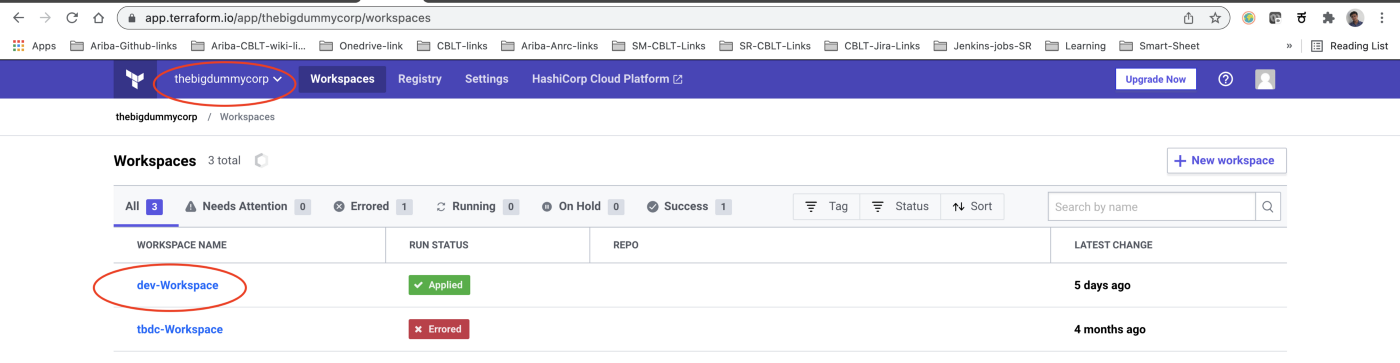Click the search magnifier button
This screenshot has width=1400, height=363.
[x=1268, y=207]
